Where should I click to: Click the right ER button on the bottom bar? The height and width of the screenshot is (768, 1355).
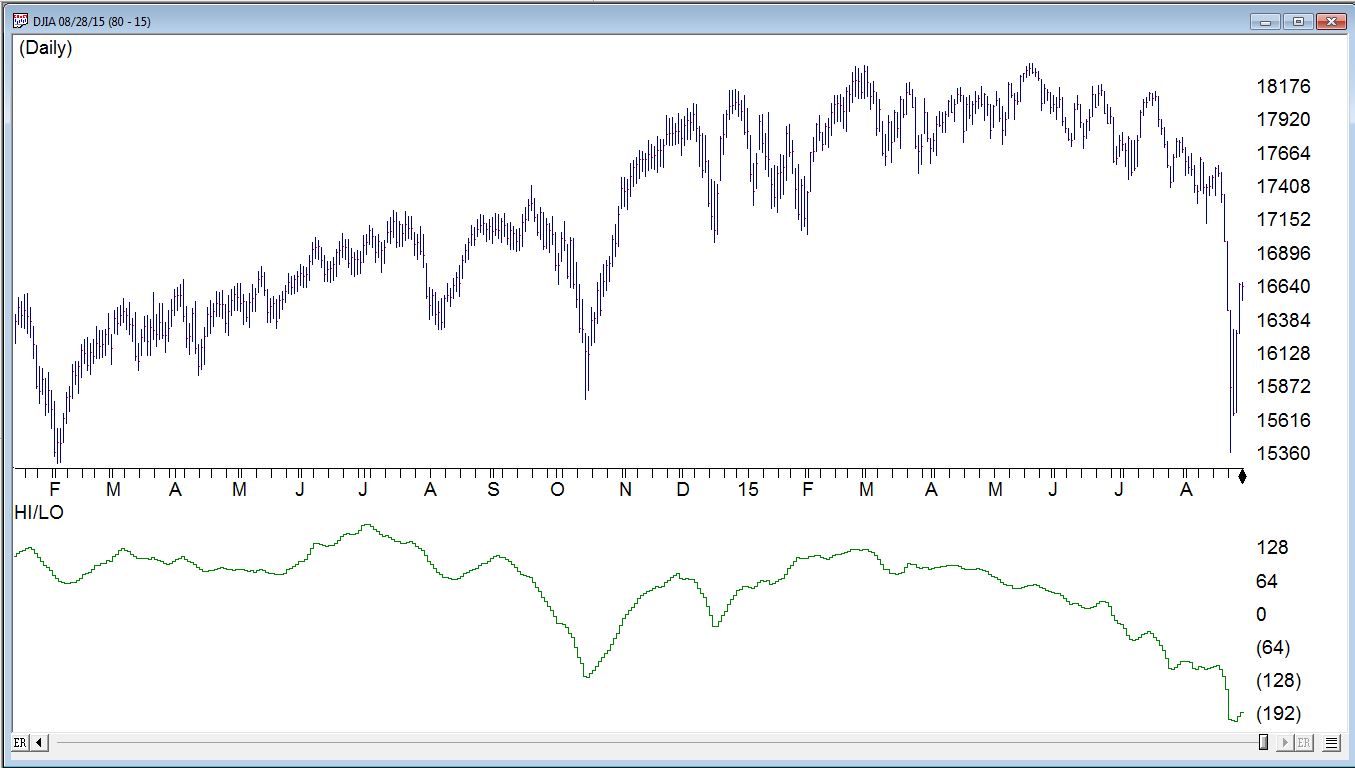point(1303,743)
